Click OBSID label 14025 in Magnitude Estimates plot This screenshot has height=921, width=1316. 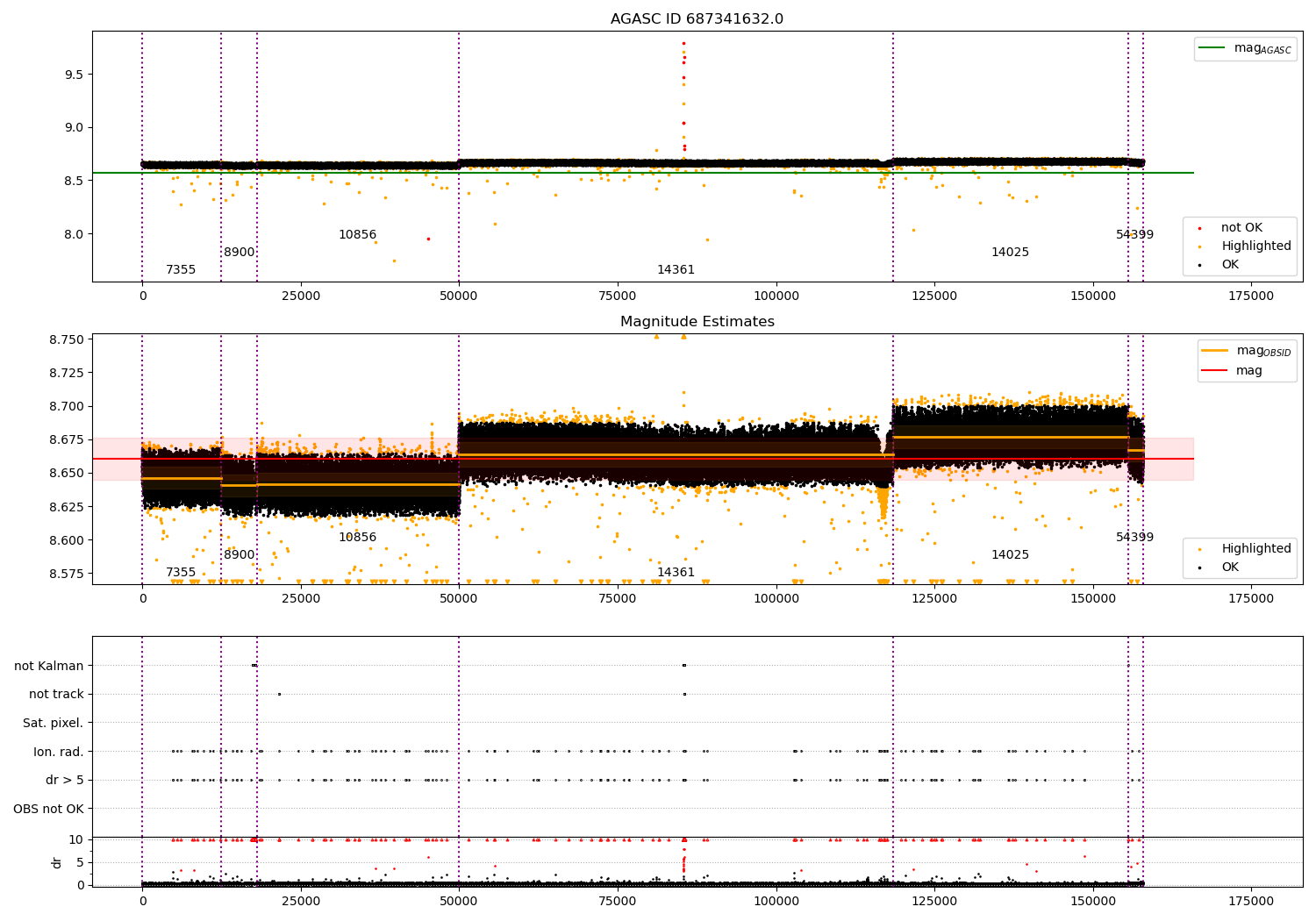click(x=1010, y=554)
